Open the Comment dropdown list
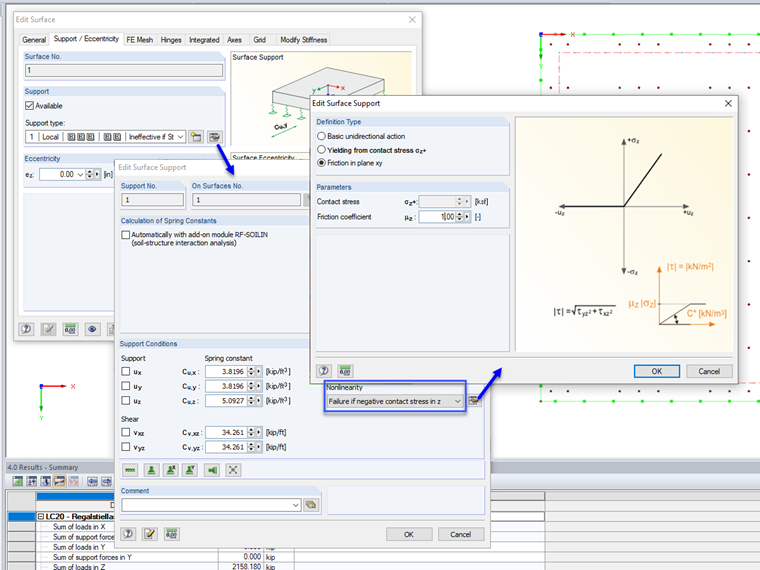The image size is (760, 570). tap(296, 505)
